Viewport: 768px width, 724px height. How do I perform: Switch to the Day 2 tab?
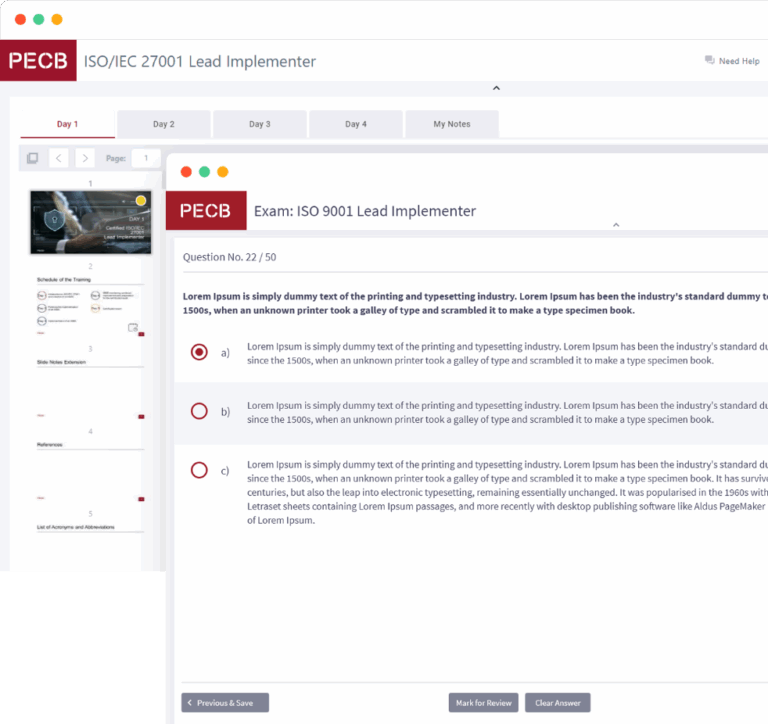(163, 124)
